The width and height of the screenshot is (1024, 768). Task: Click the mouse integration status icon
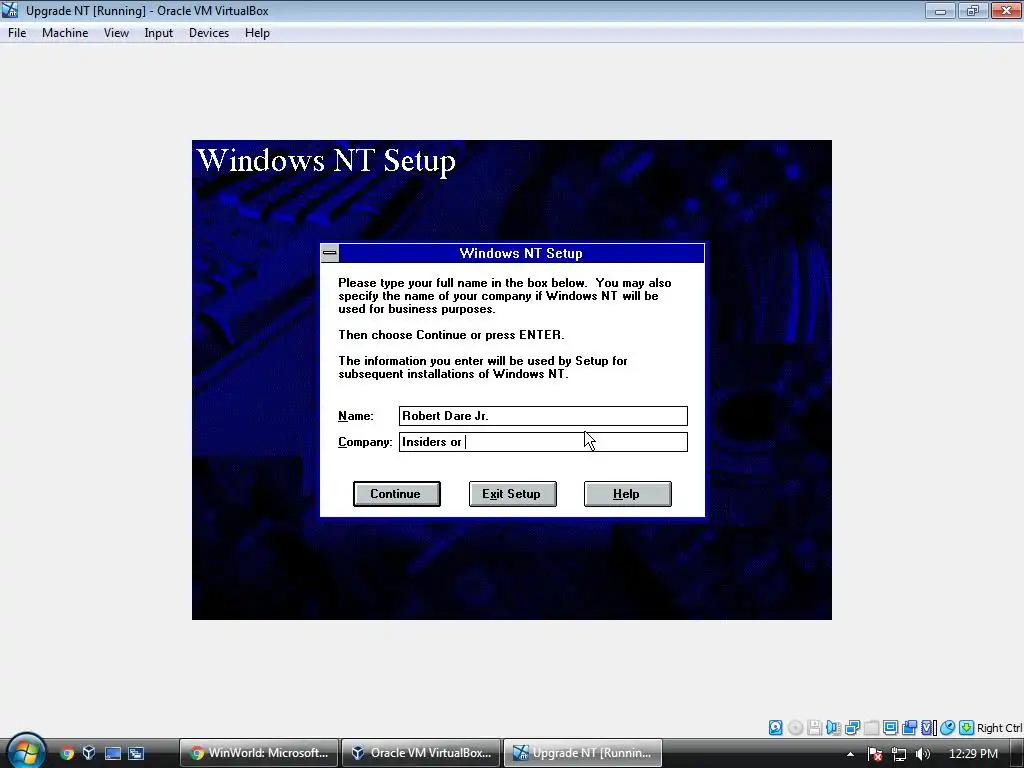[948, 728]
